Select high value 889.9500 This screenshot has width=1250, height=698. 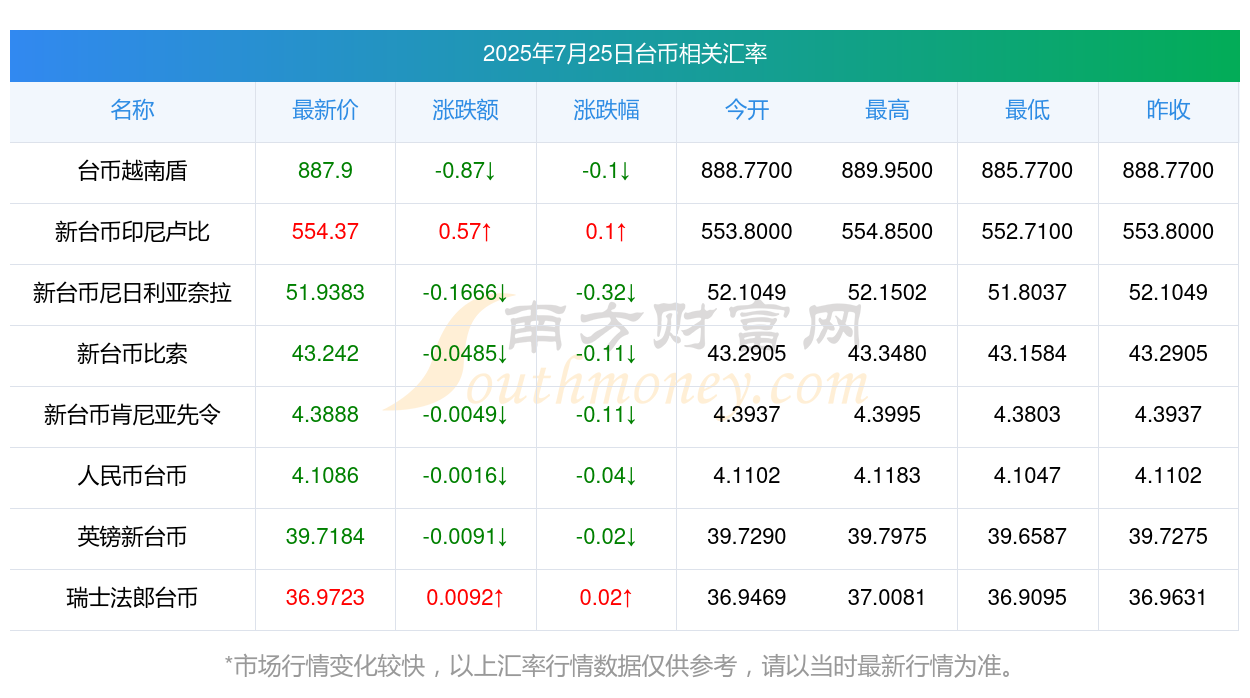(x=887, y=171)
